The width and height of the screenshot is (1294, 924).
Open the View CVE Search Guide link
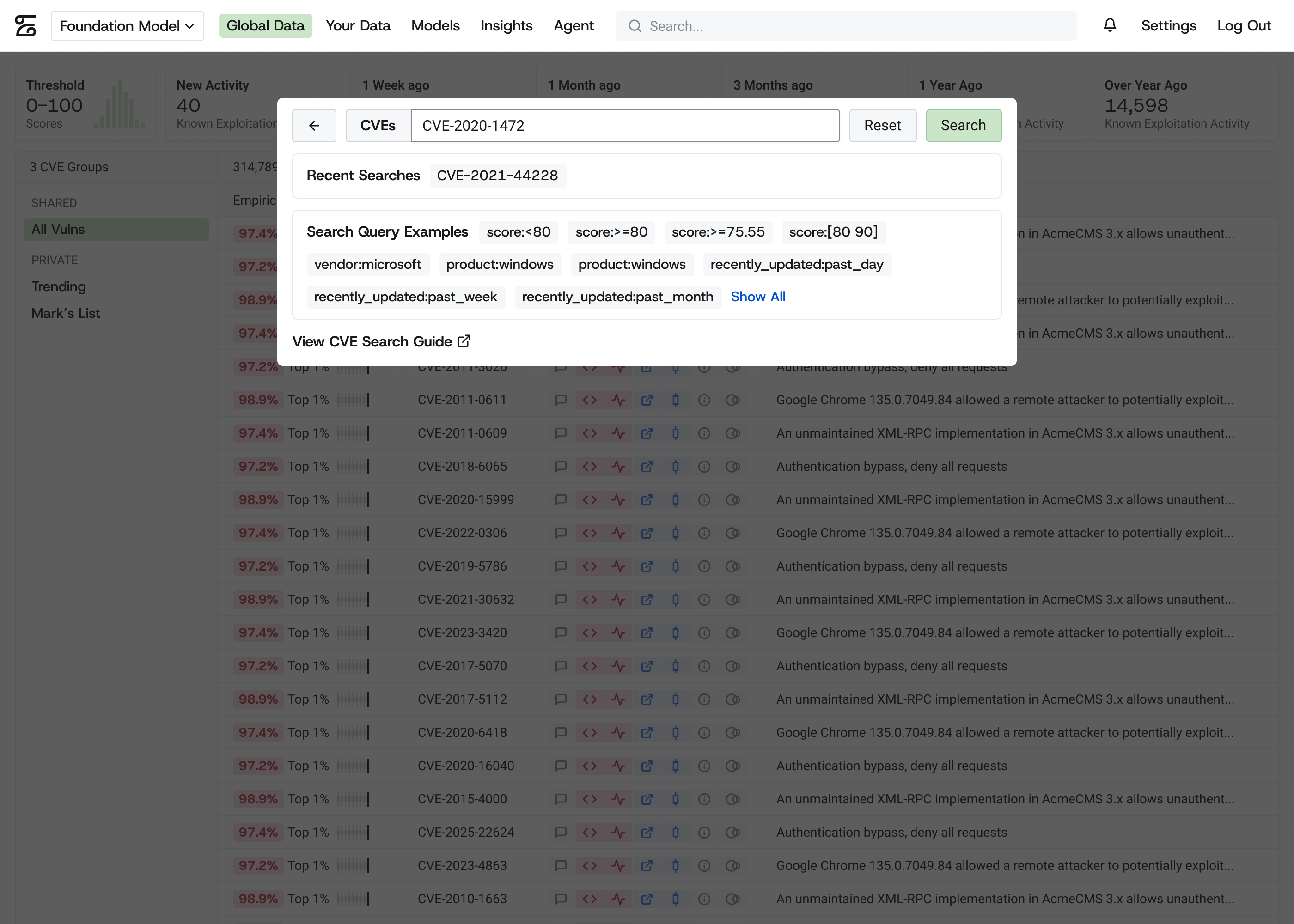click(381, 341)
